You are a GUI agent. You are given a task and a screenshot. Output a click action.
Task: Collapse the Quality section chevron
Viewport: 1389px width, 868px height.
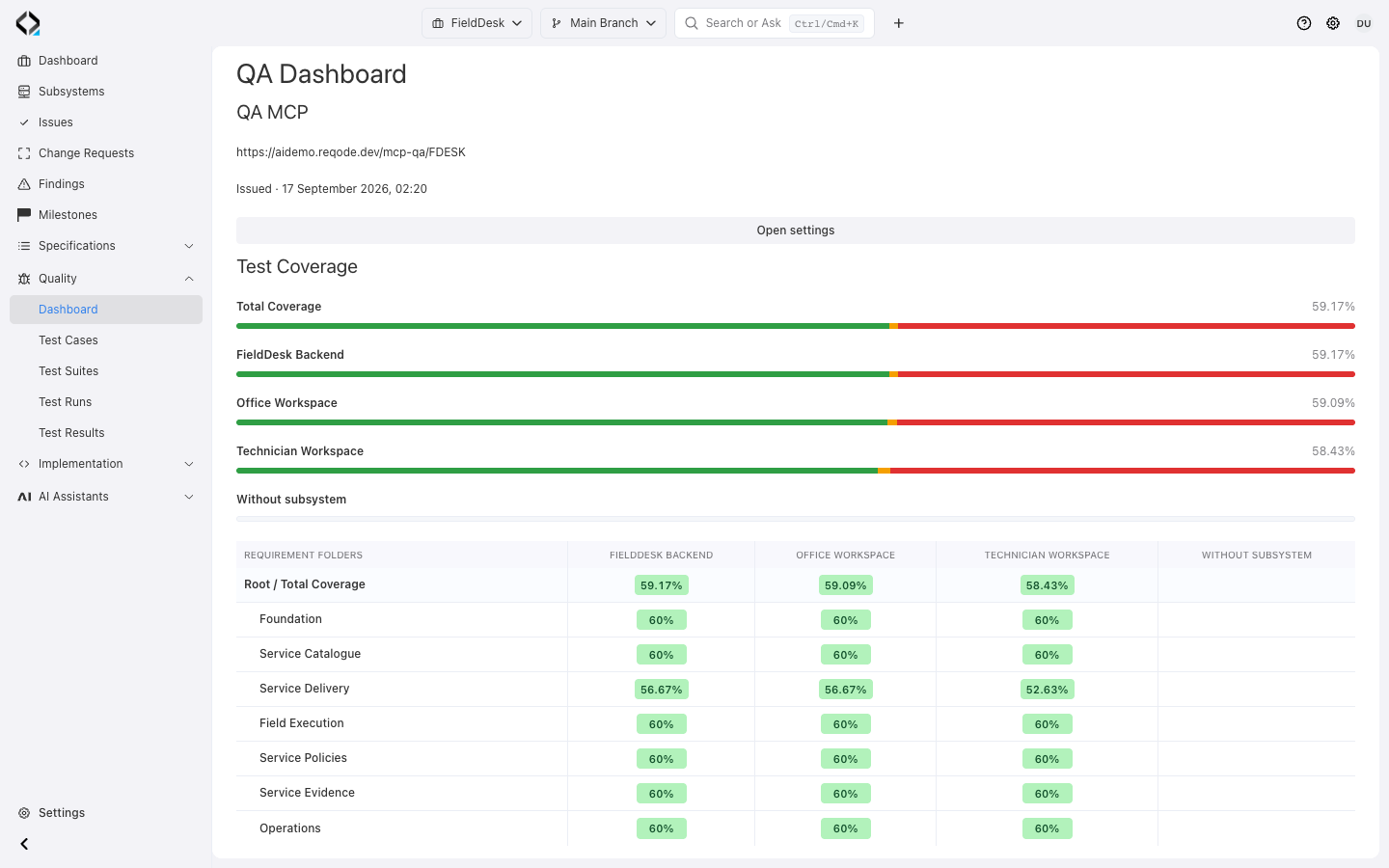[x=189, y=279]
